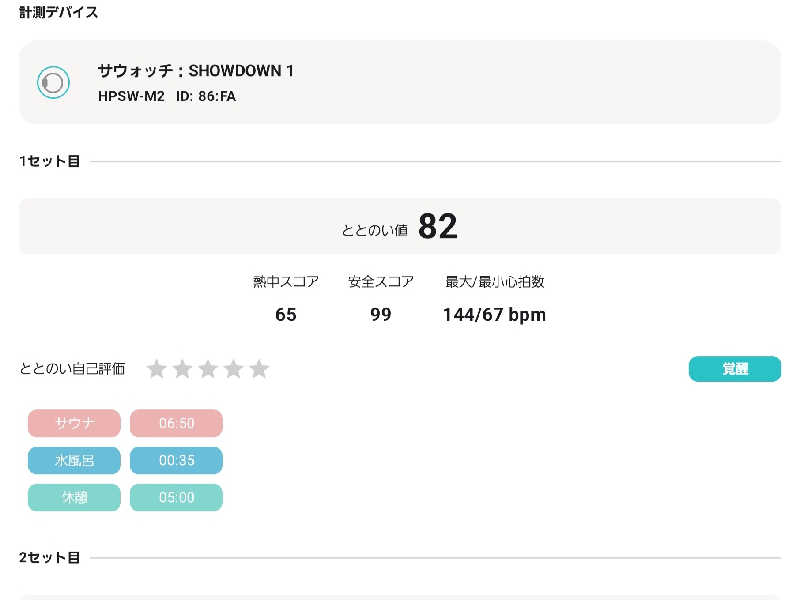Tap the rest time 05:00

176,498
